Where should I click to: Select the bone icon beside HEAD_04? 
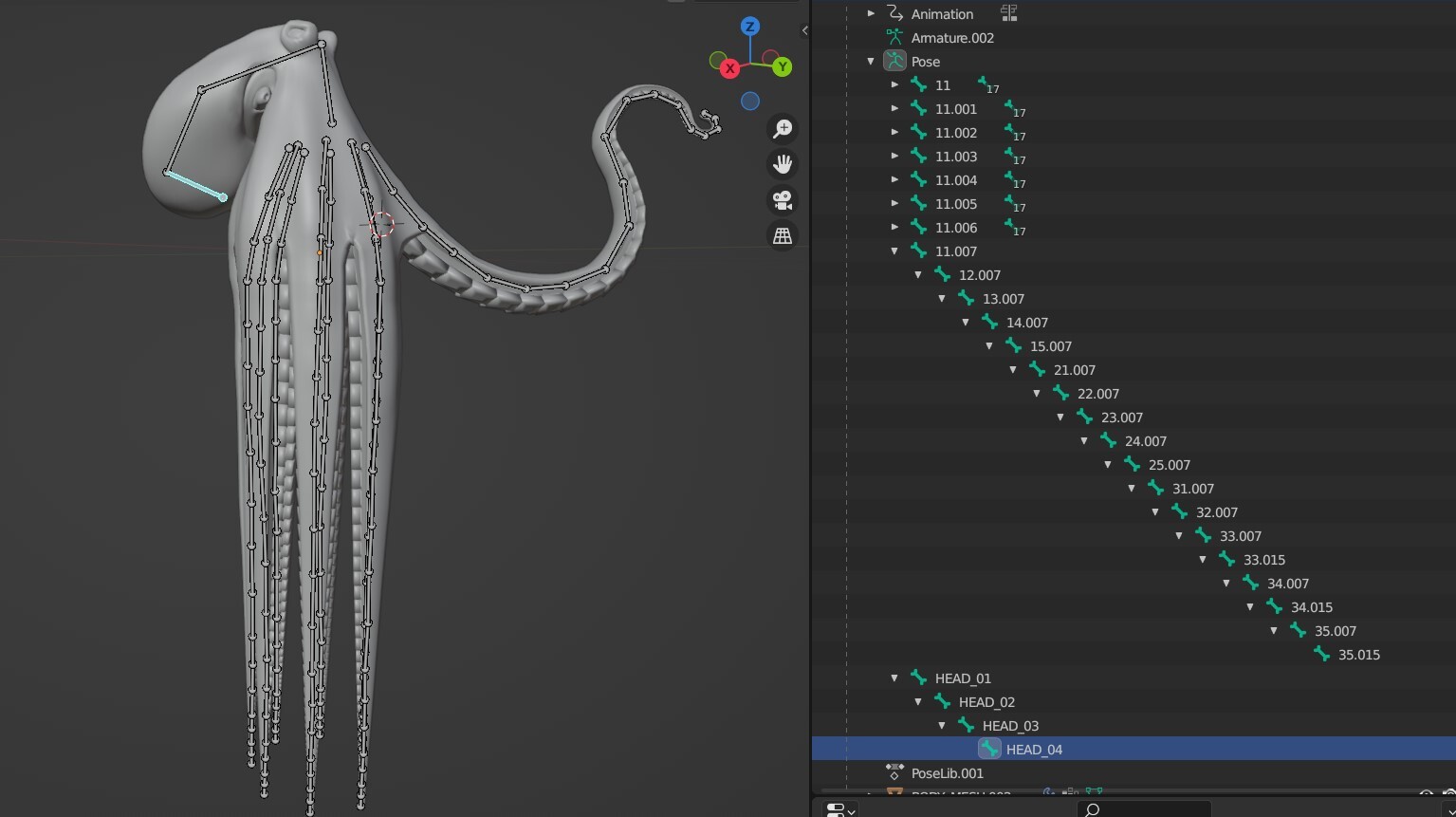coord(989,749)
